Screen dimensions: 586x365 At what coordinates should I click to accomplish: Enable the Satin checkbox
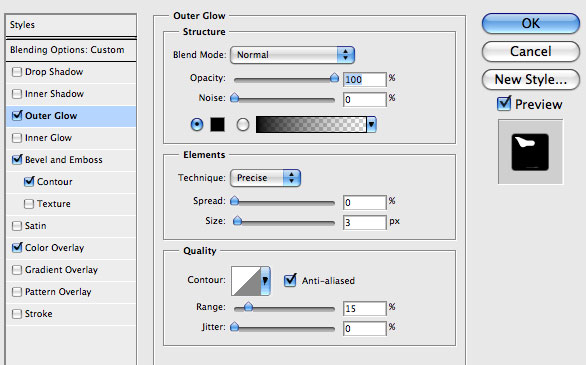click(x=17, y=226)
